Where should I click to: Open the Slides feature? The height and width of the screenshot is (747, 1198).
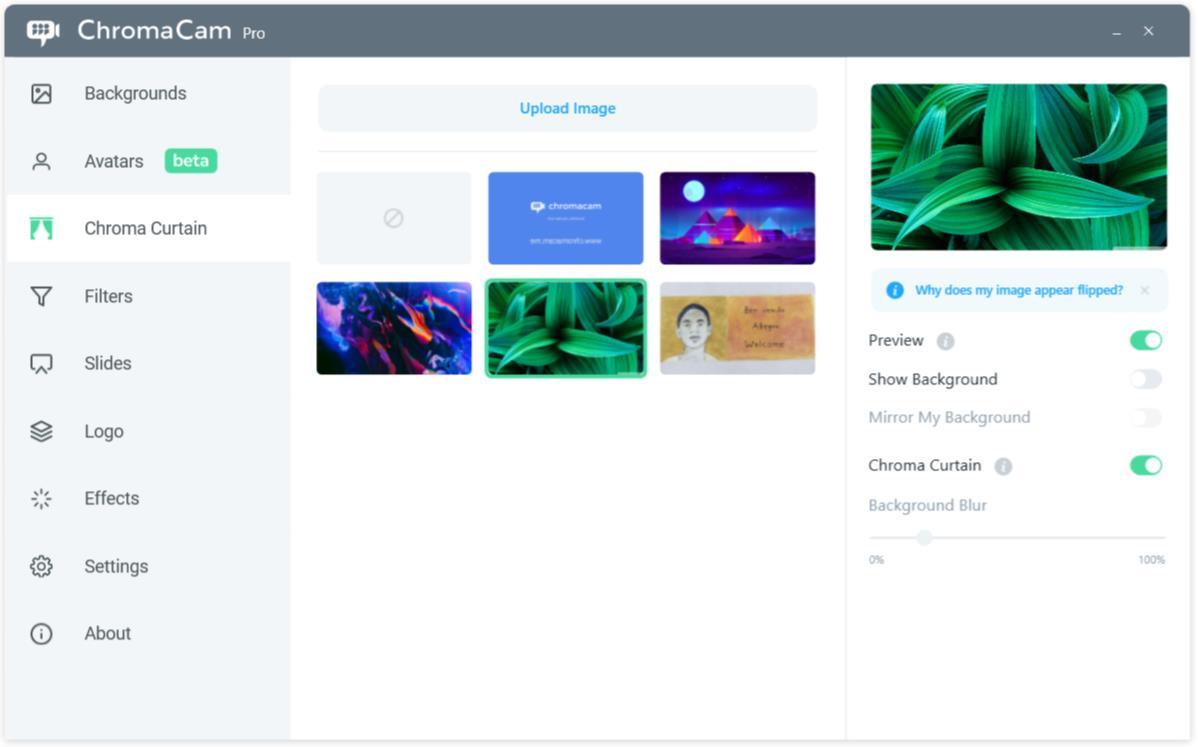pyautogui.click(x=108, y=363)
